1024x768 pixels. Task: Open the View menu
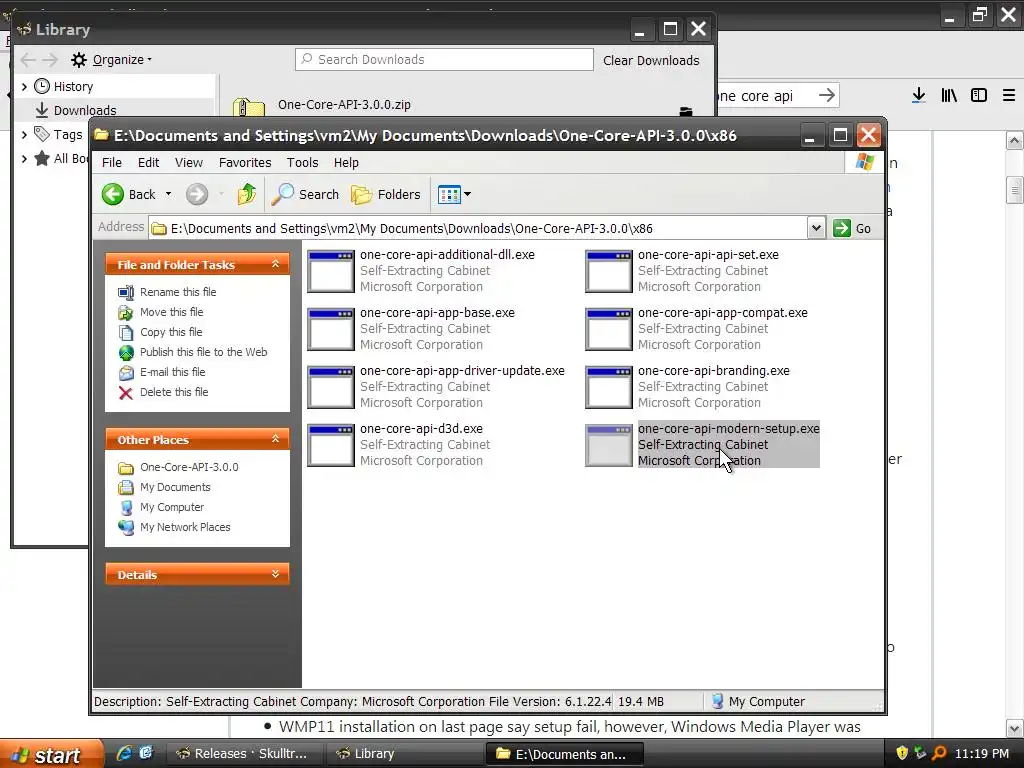(x=188, y=163)
